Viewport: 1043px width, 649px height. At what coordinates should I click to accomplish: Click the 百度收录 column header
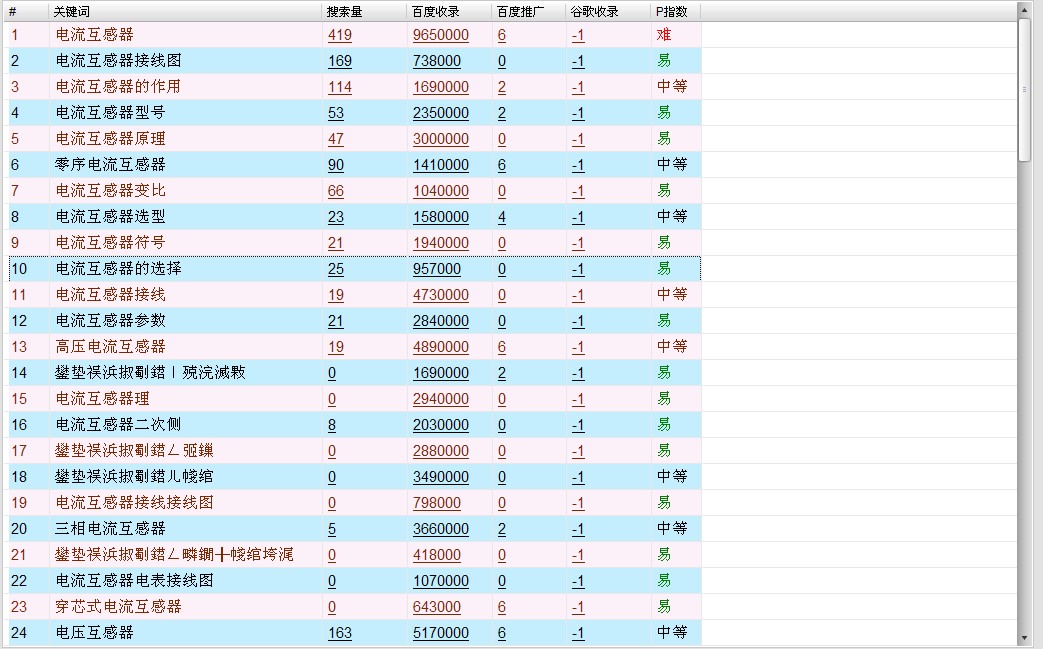click(x=435, y=12)
